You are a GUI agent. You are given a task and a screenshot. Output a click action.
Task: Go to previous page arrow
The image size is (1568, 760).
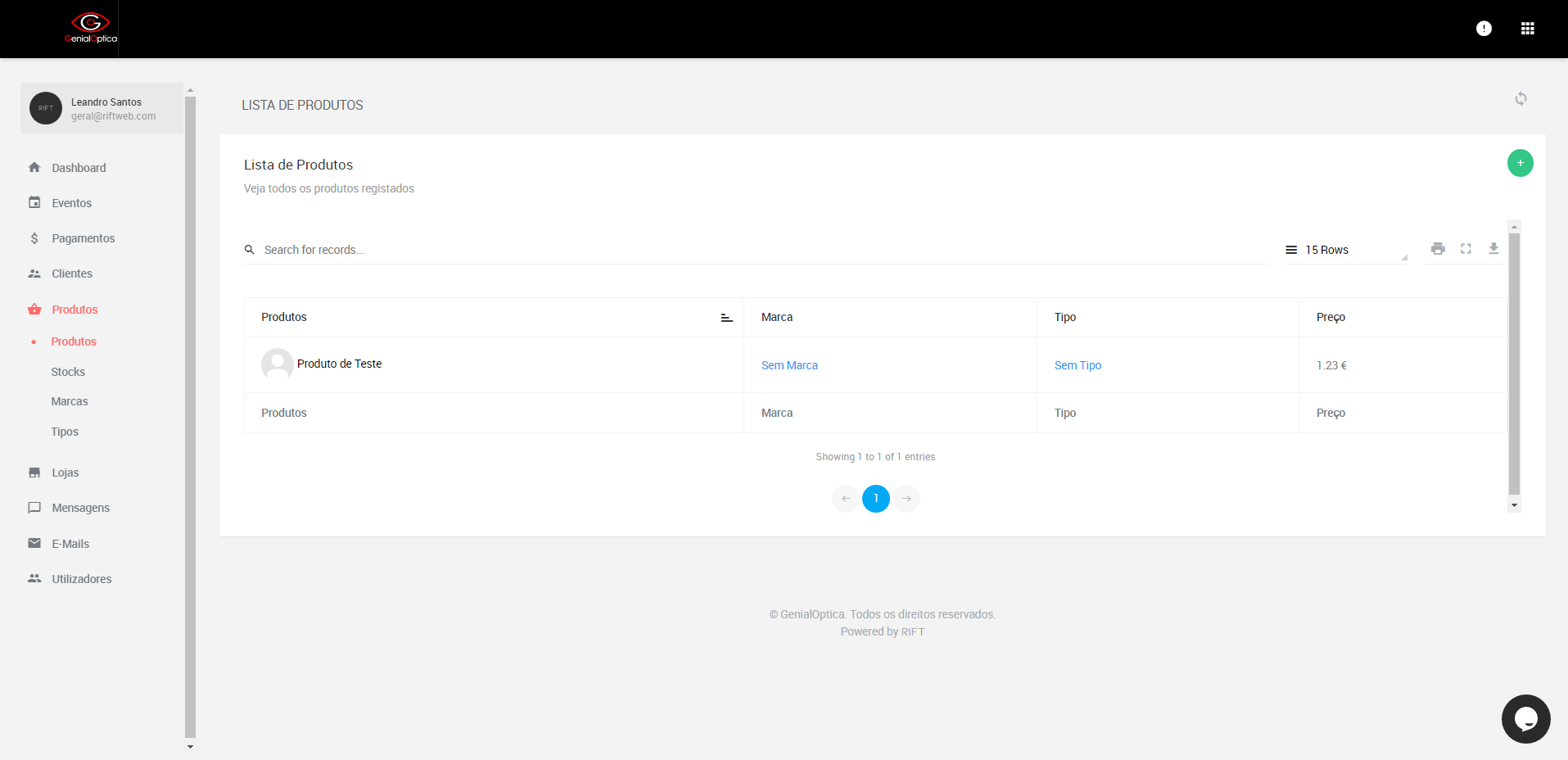(846, 499)
